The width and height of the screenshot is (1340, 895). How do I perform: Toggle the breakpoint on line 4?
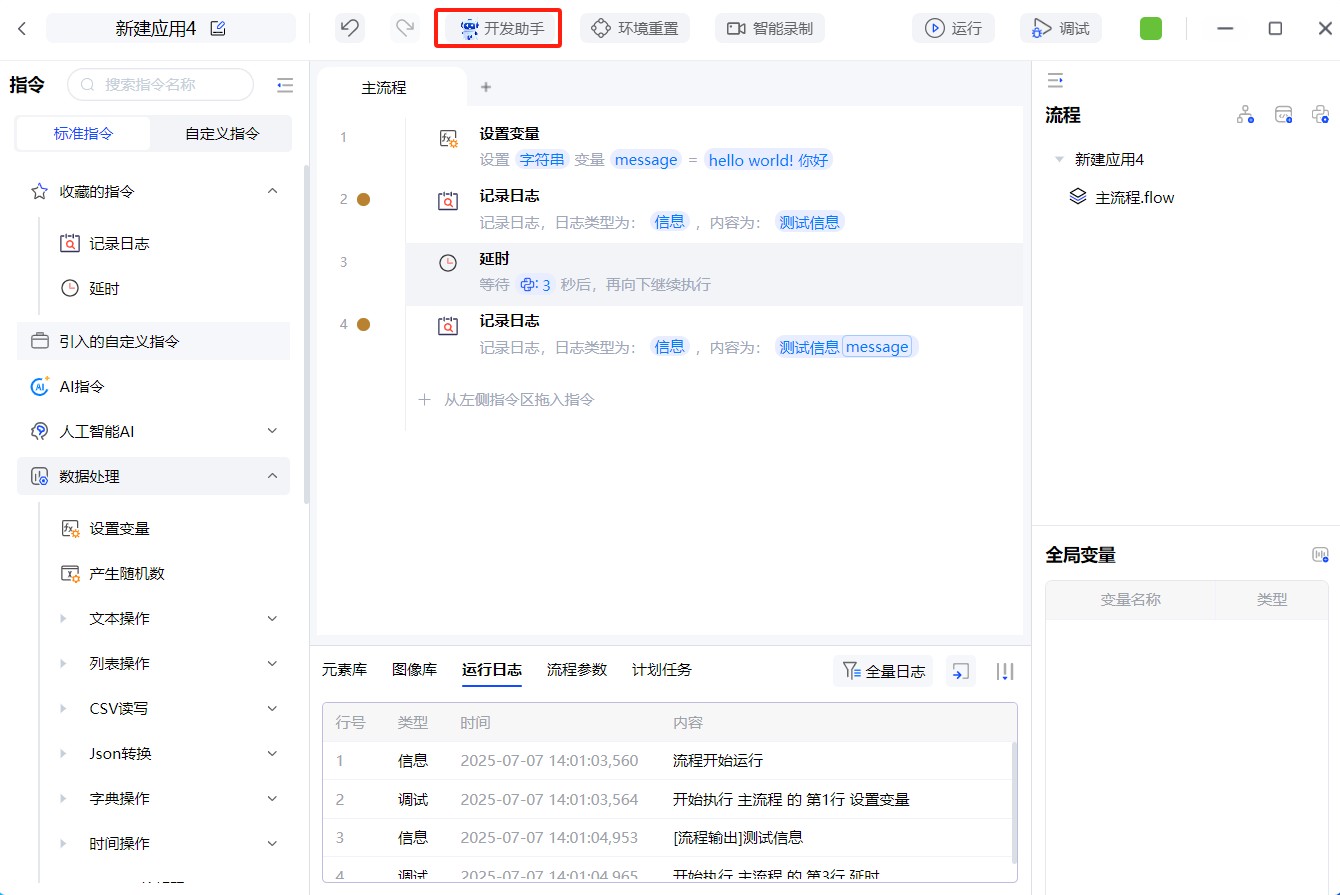click(364, 324)
